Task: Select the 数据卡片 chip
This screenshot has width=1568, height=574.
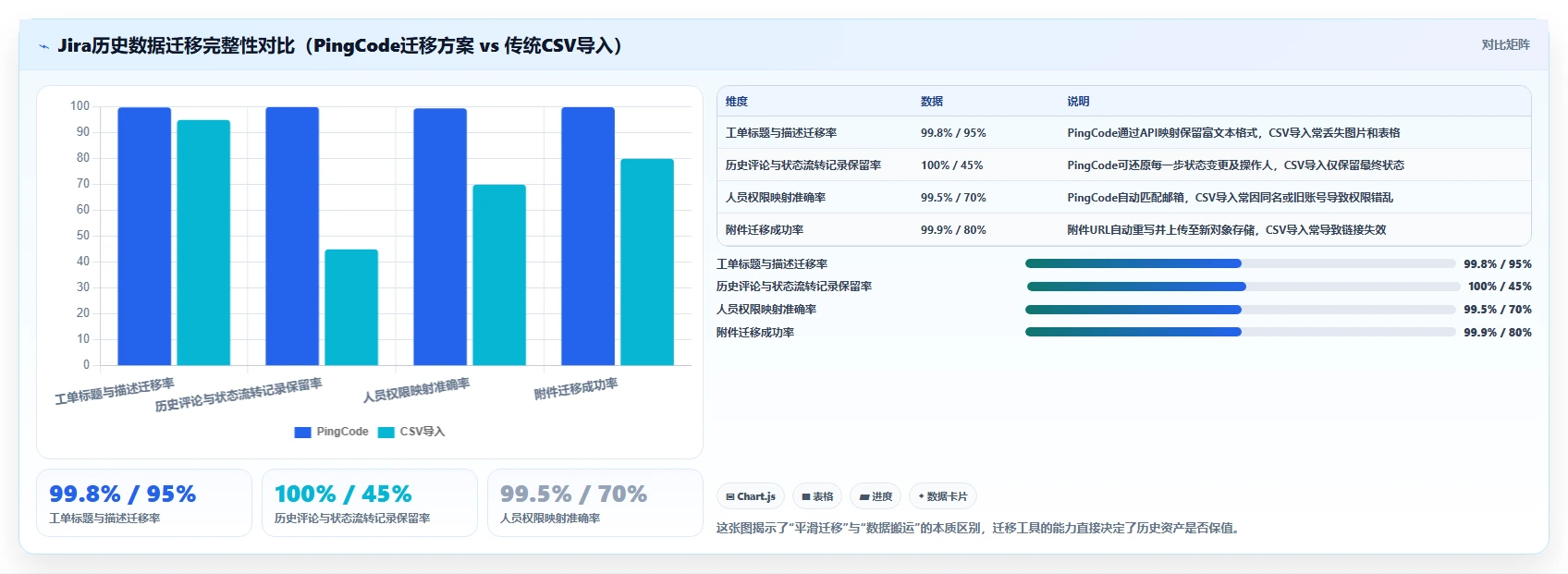Action: tap(943, 496)
